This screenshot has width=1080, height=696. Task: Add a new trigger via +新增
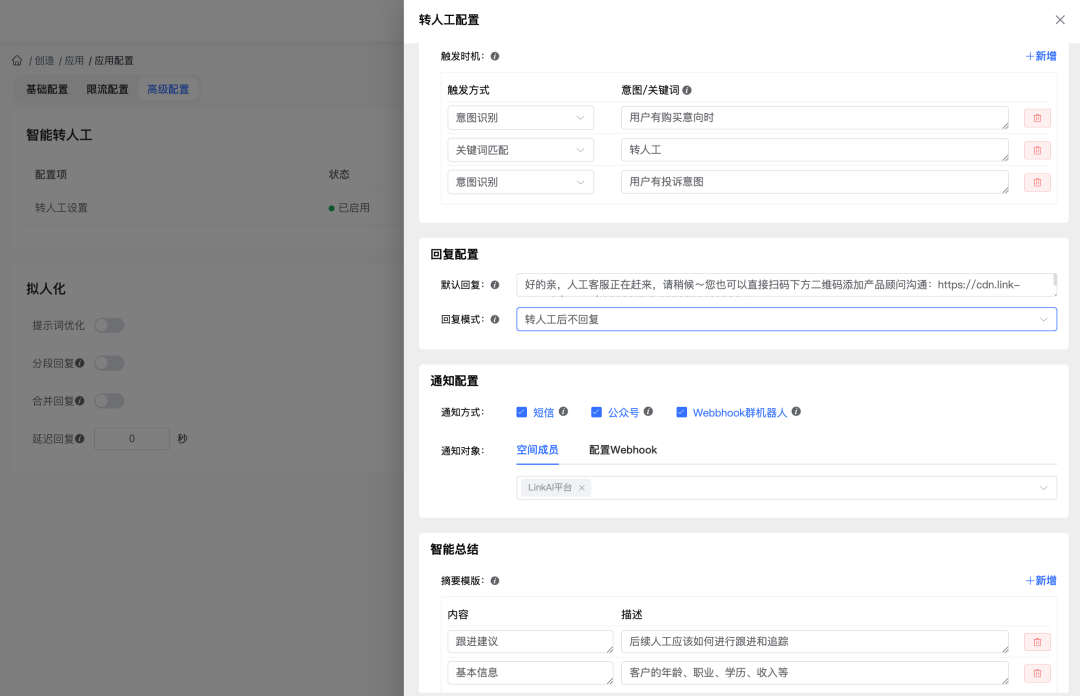tap(1040, 56)
